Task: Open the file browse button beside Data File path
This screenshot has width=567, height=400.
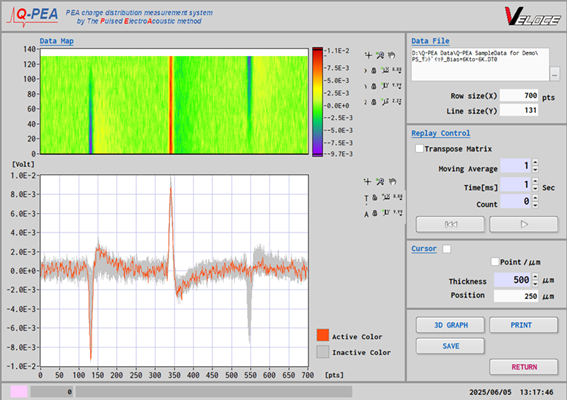Action: 554,75
